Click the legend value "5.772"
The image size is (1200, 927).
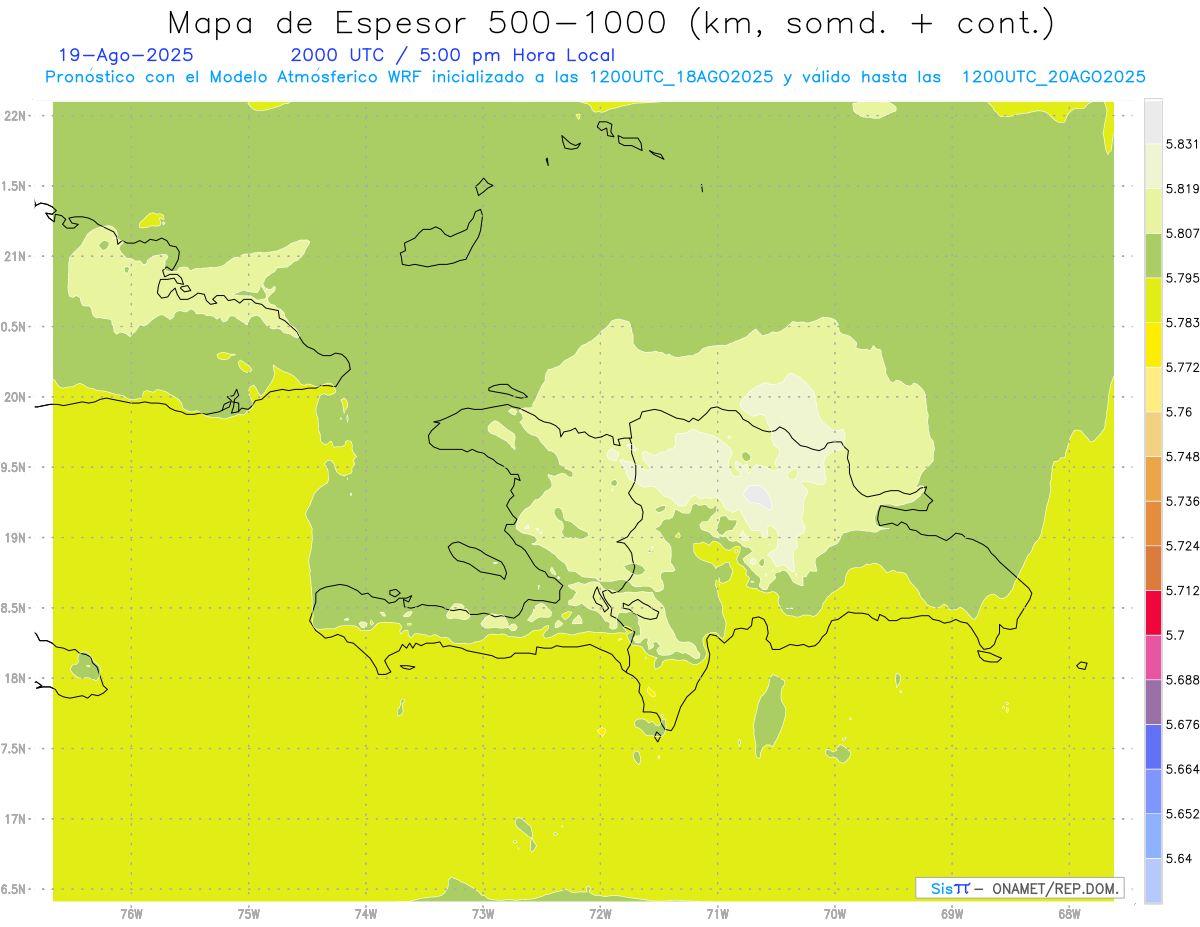pos(1182,367)
